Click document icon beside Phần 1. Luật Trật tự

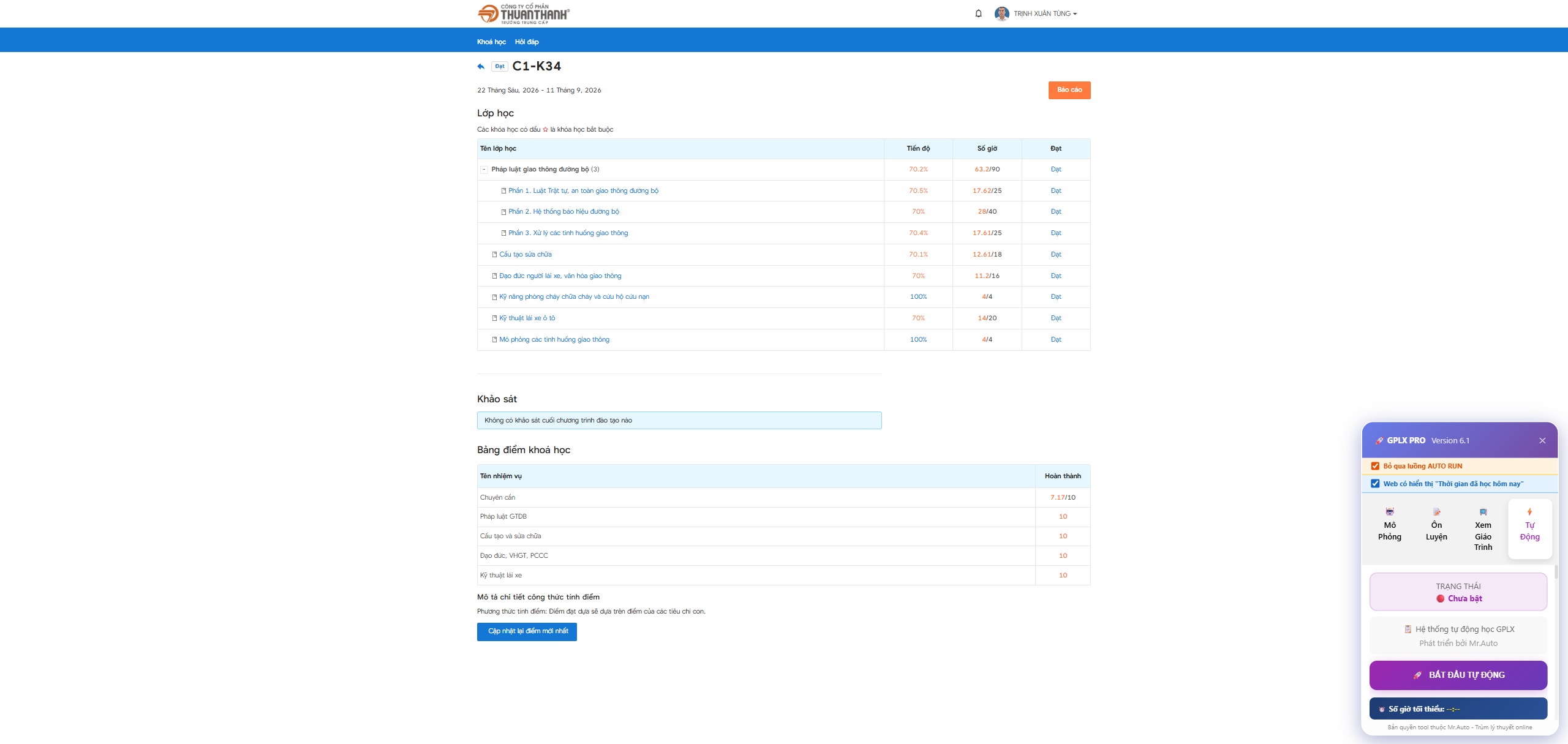pos(503,191)
